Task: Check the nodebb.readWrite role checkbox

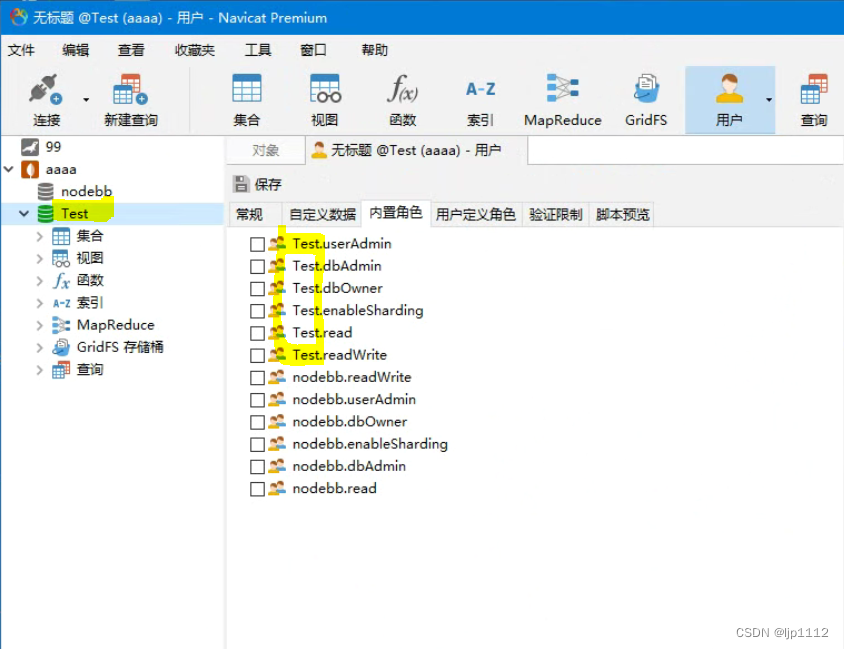Action: [257, 378]
